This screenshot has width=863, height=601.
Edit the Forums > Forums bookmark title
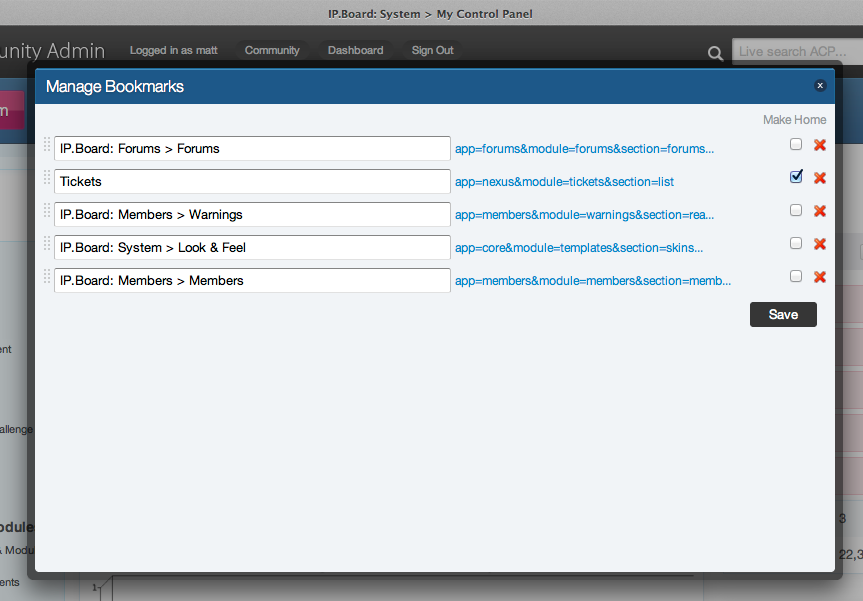click(x=252, y=149)
